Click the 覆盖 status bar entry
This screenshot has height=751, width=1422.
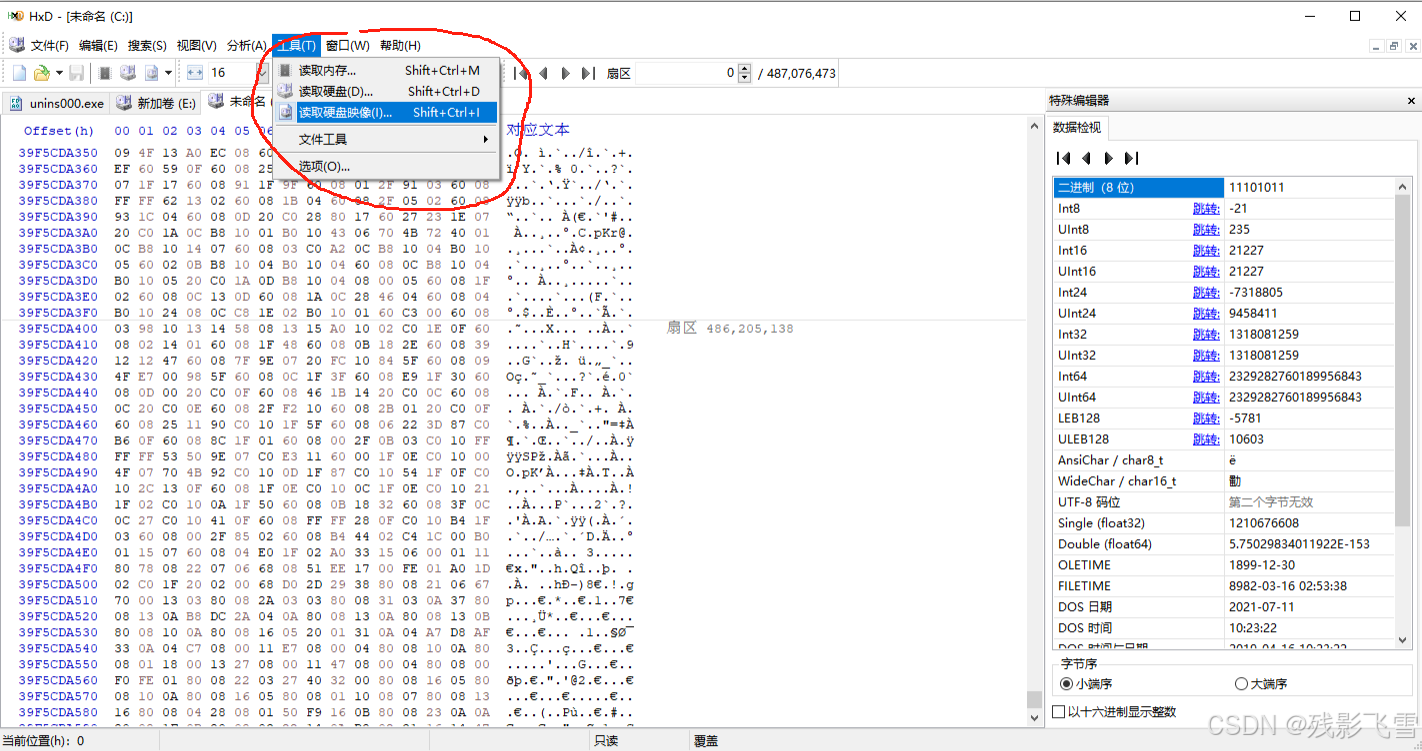[706, 741]
